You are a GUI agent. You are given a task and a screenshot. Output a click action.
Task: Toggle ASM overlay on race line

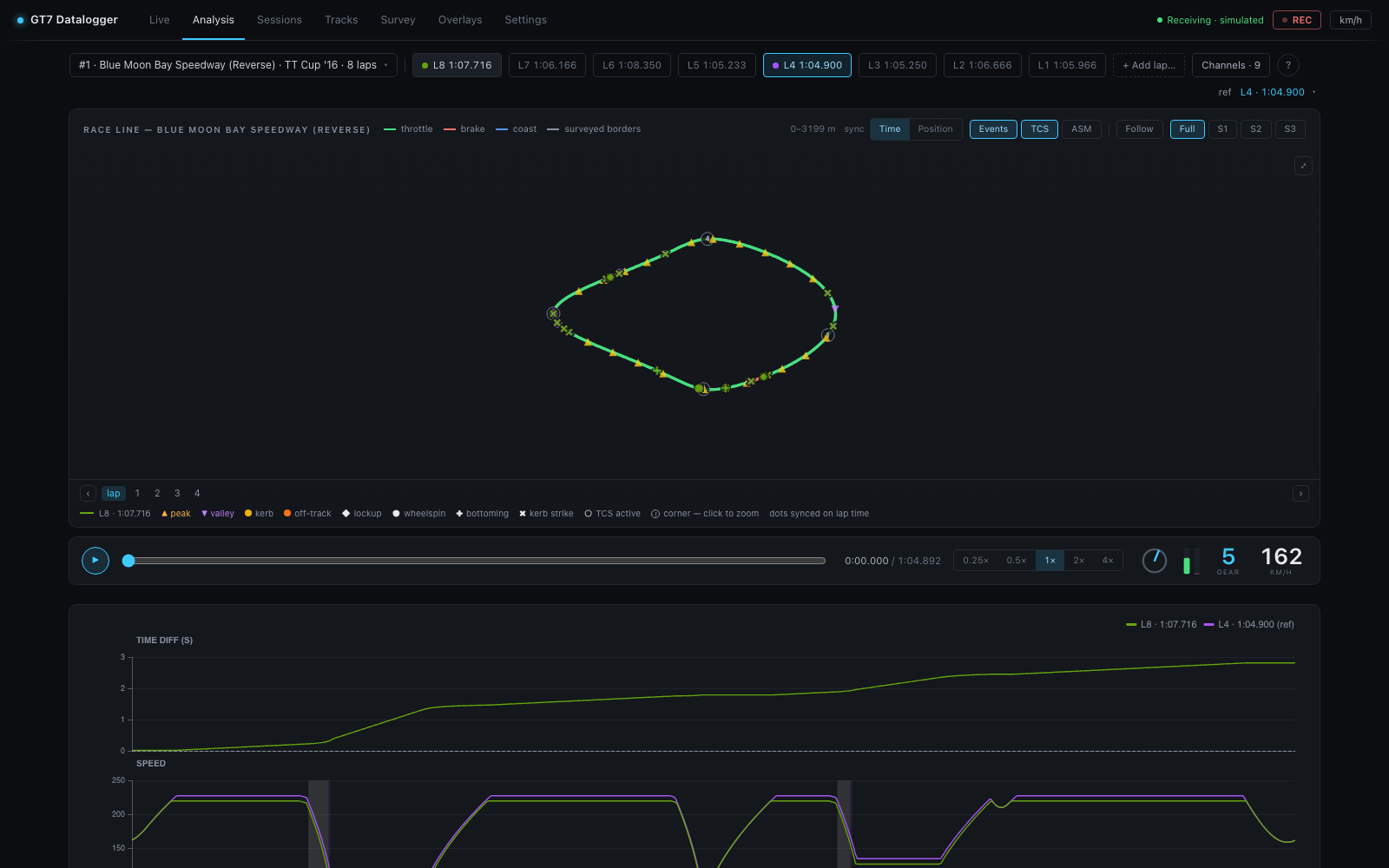(1081, 129)
